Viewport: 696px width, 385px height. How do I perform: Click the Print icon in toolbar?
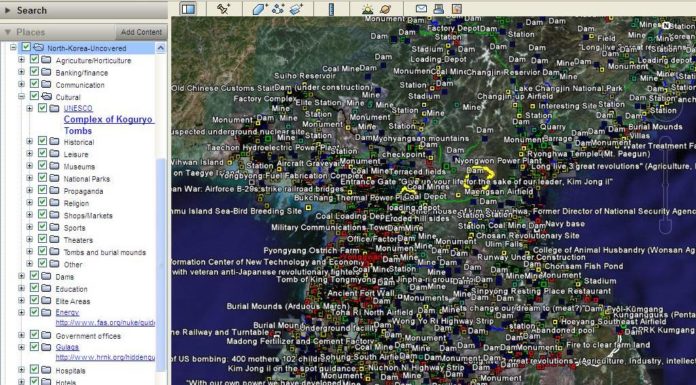point(439,8)
